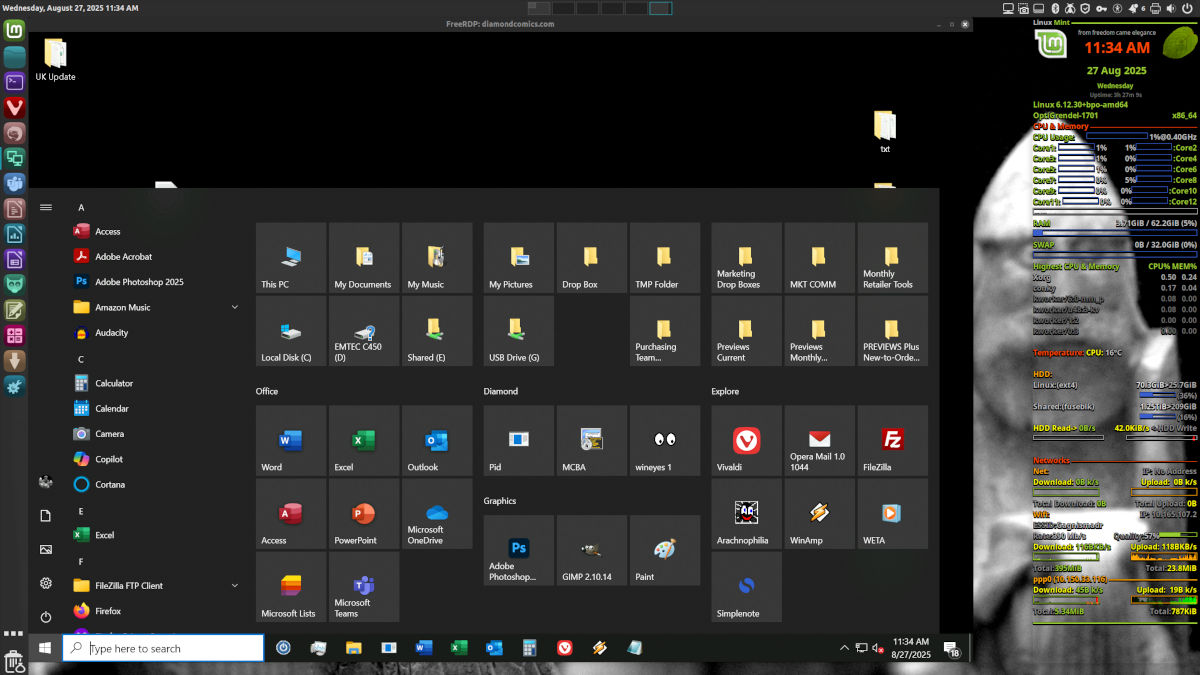Expand the FileZilla FTP Client folder
This screenshot has height=675, width=1200.
pyautogui.click(x=235, y=585)
